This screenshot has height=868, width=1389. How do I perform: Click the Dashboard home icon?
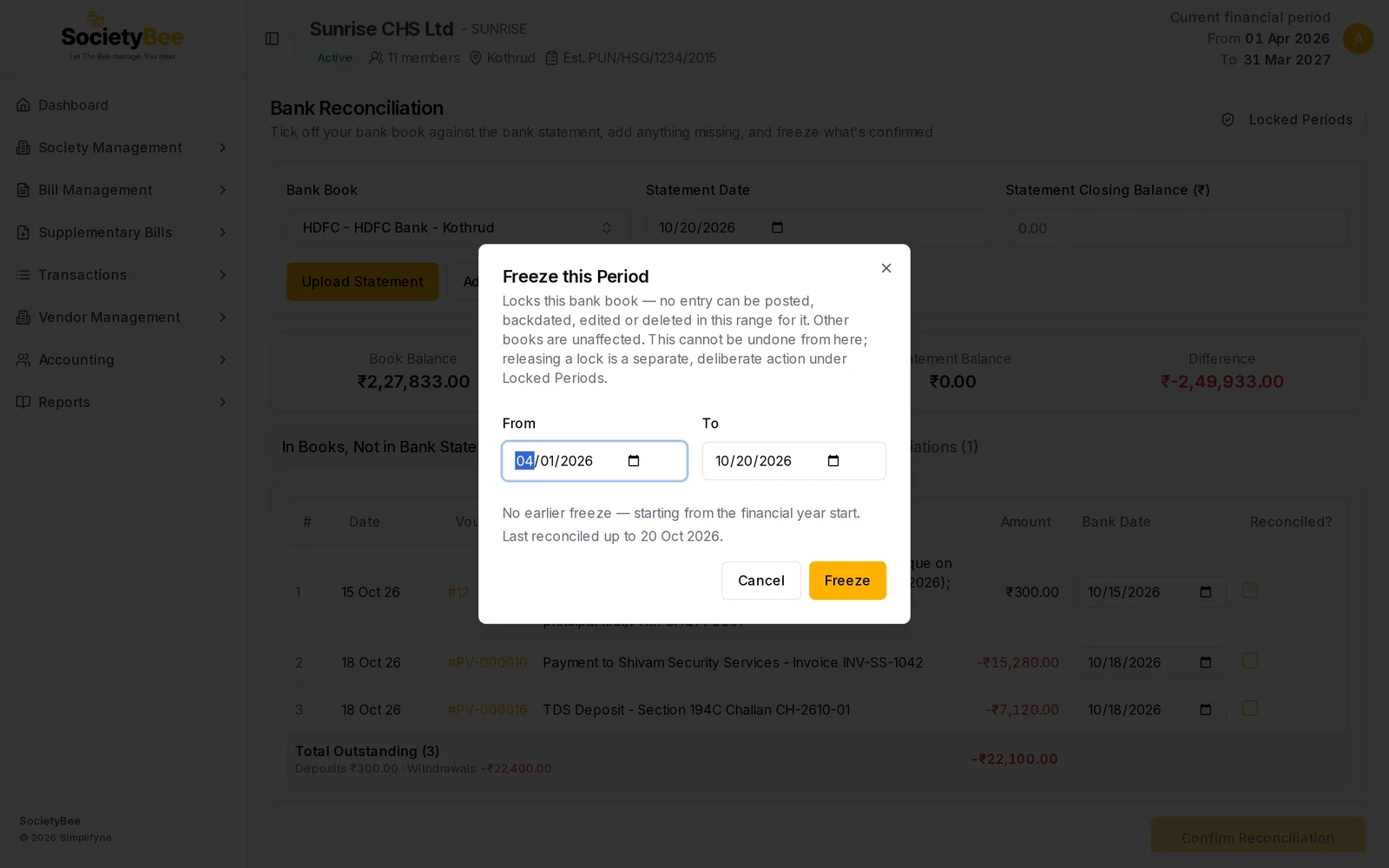[x=23, y=105]
